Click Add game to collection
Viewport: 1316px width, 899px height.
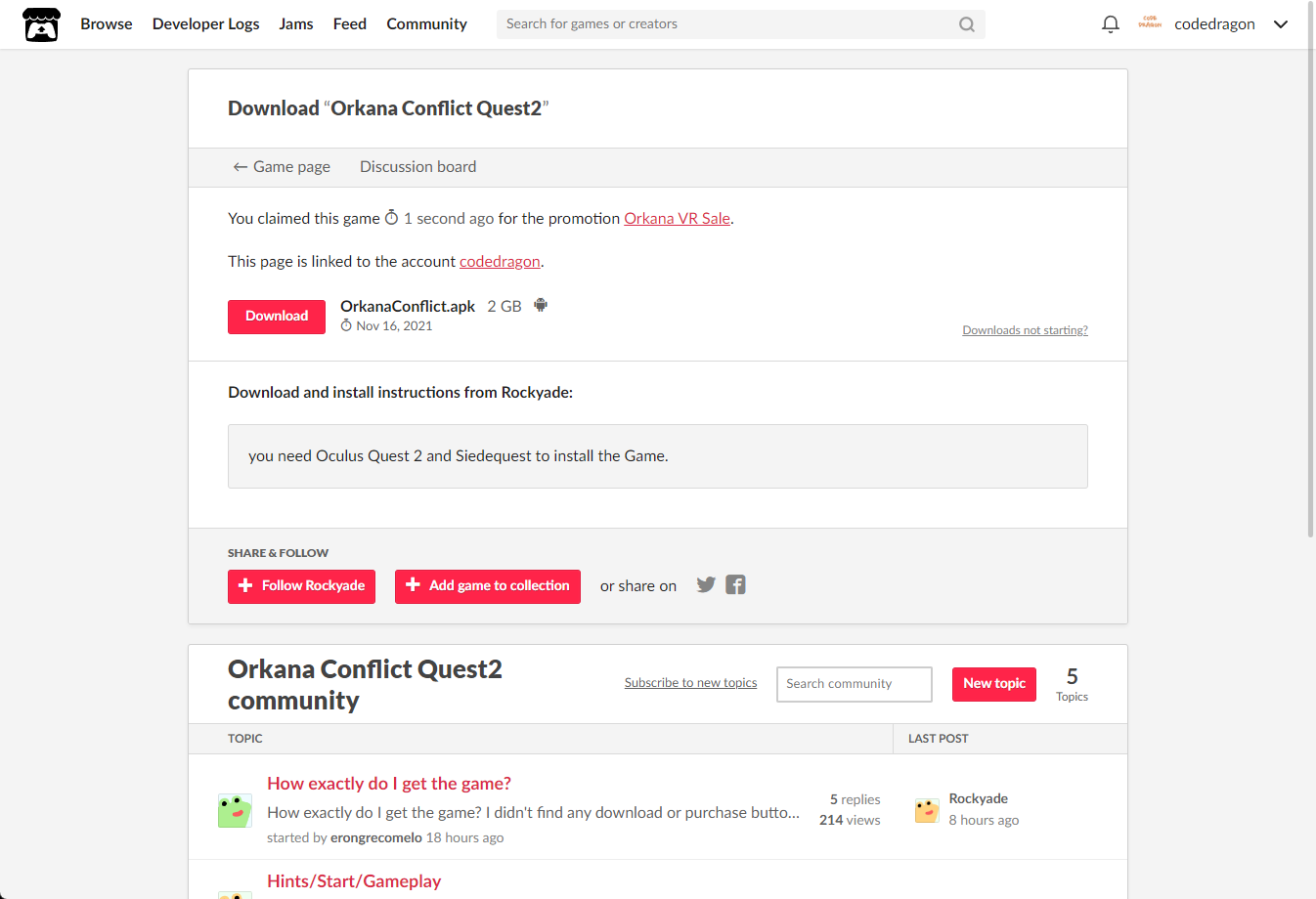click(488, 586)
